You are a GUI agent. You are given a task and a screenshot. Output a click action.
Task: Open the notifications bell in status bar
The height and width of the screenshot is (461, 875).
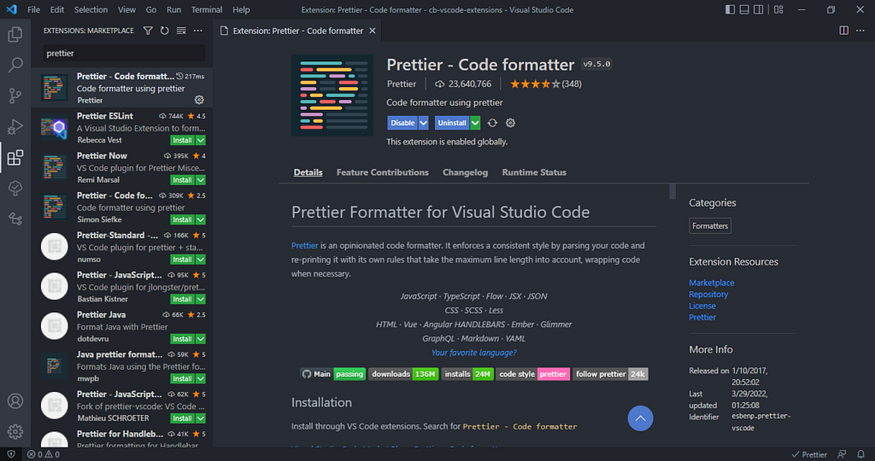pos(861,454)
